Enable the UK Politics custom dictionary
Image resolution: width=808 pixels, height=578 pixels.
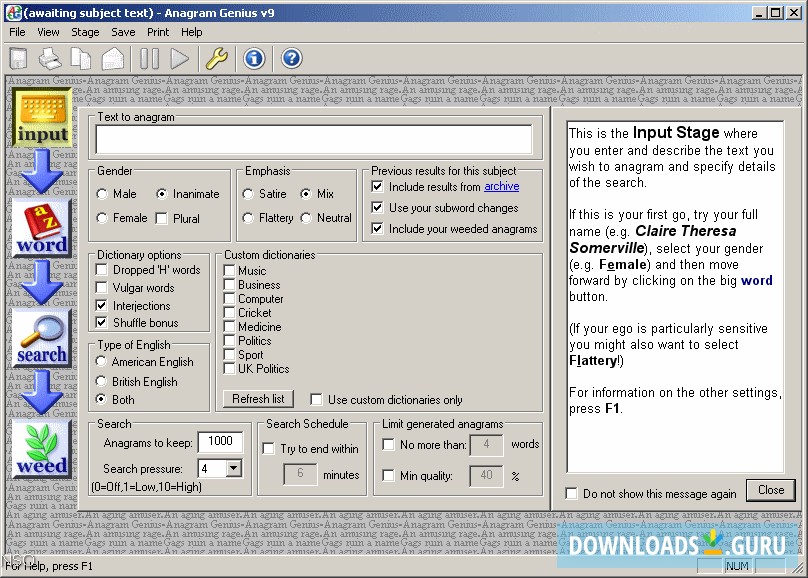(229, 368)
